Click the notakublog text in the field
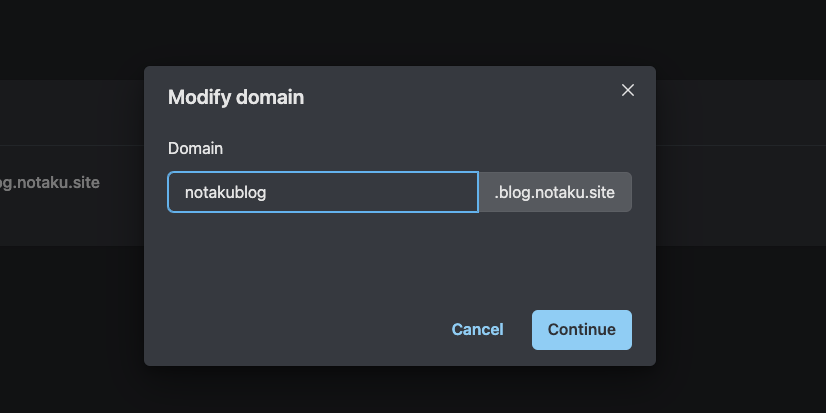 (x=225, y=192)
